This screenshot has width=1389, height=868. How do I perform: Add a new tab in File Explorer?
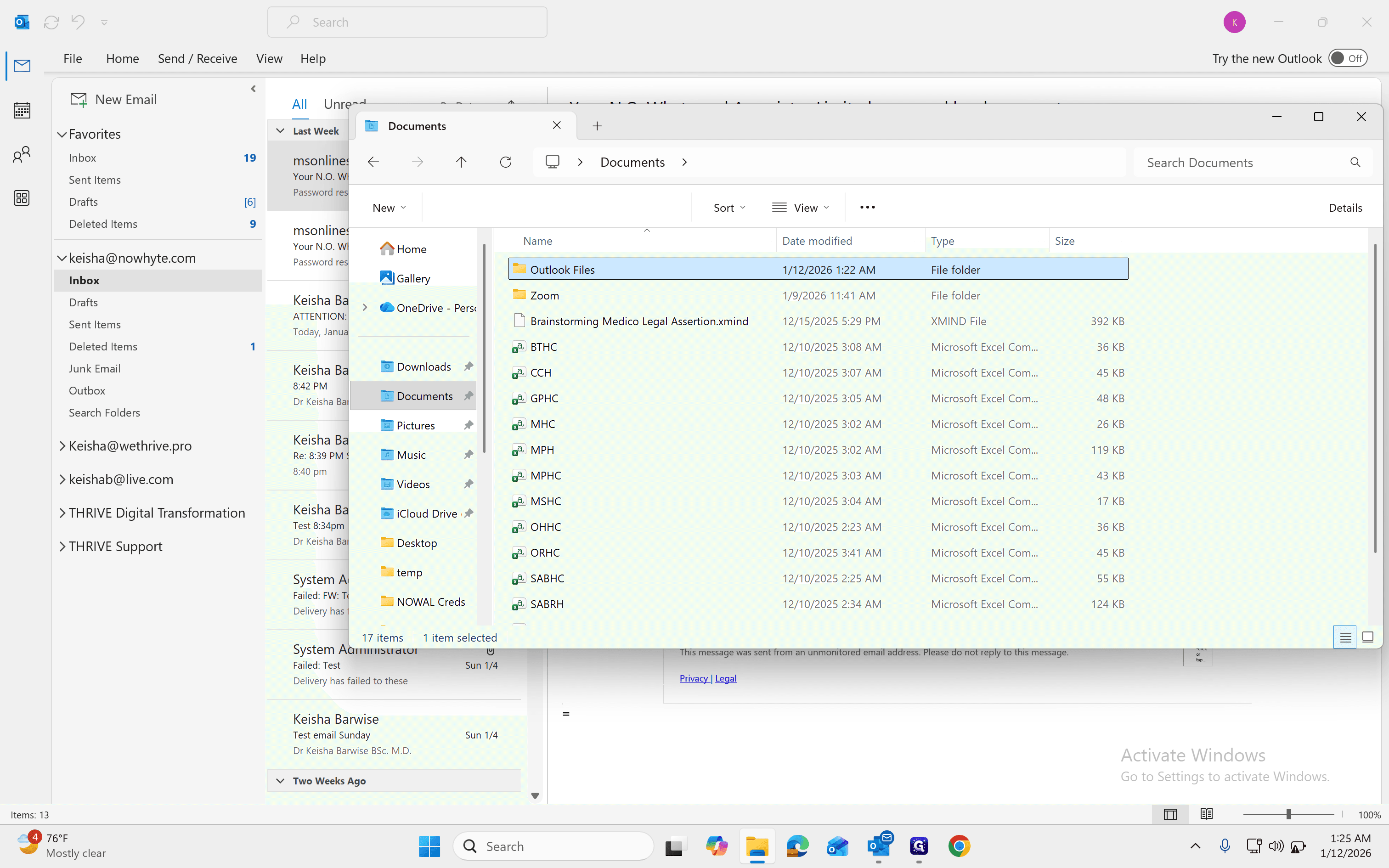tap(597, 126)
